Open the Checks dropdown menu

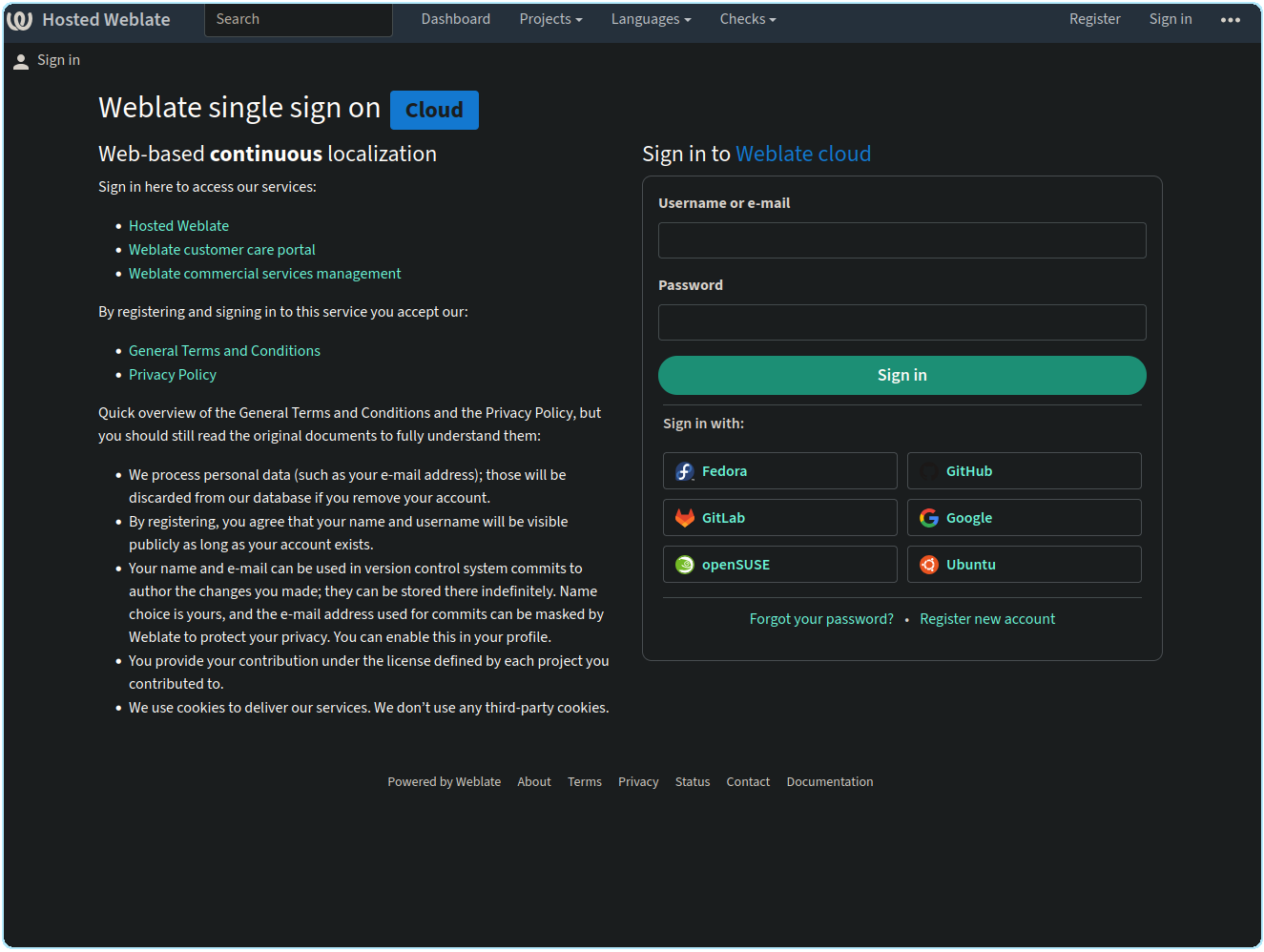point(748,19)
